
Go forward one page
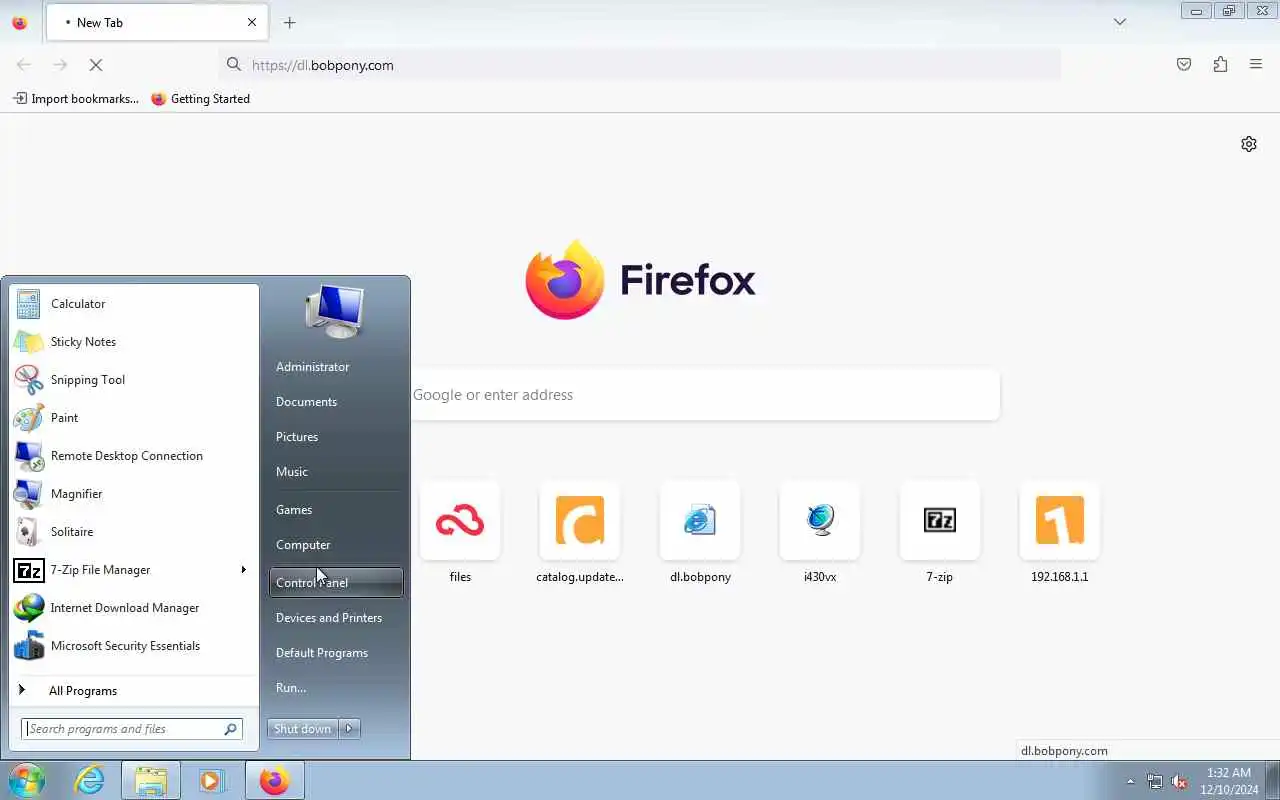[60, 65]
